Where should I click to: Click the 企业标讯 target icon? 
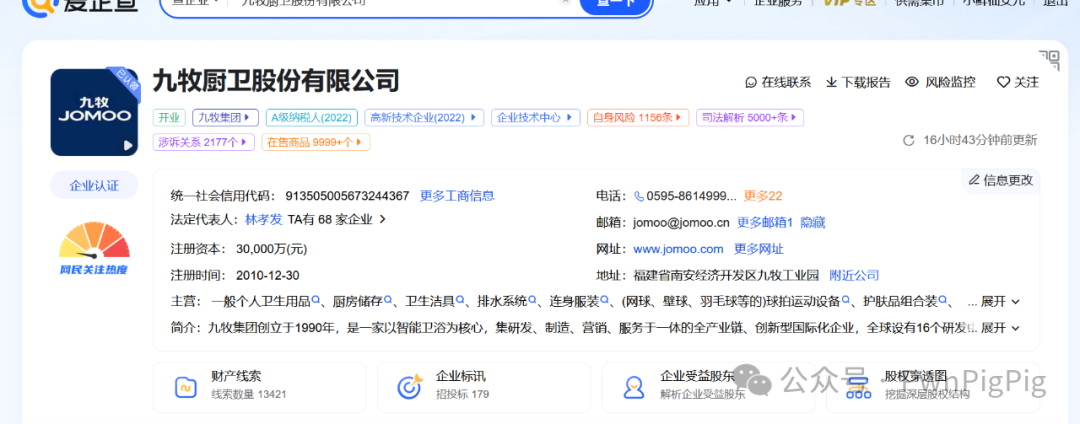point(410,387)
